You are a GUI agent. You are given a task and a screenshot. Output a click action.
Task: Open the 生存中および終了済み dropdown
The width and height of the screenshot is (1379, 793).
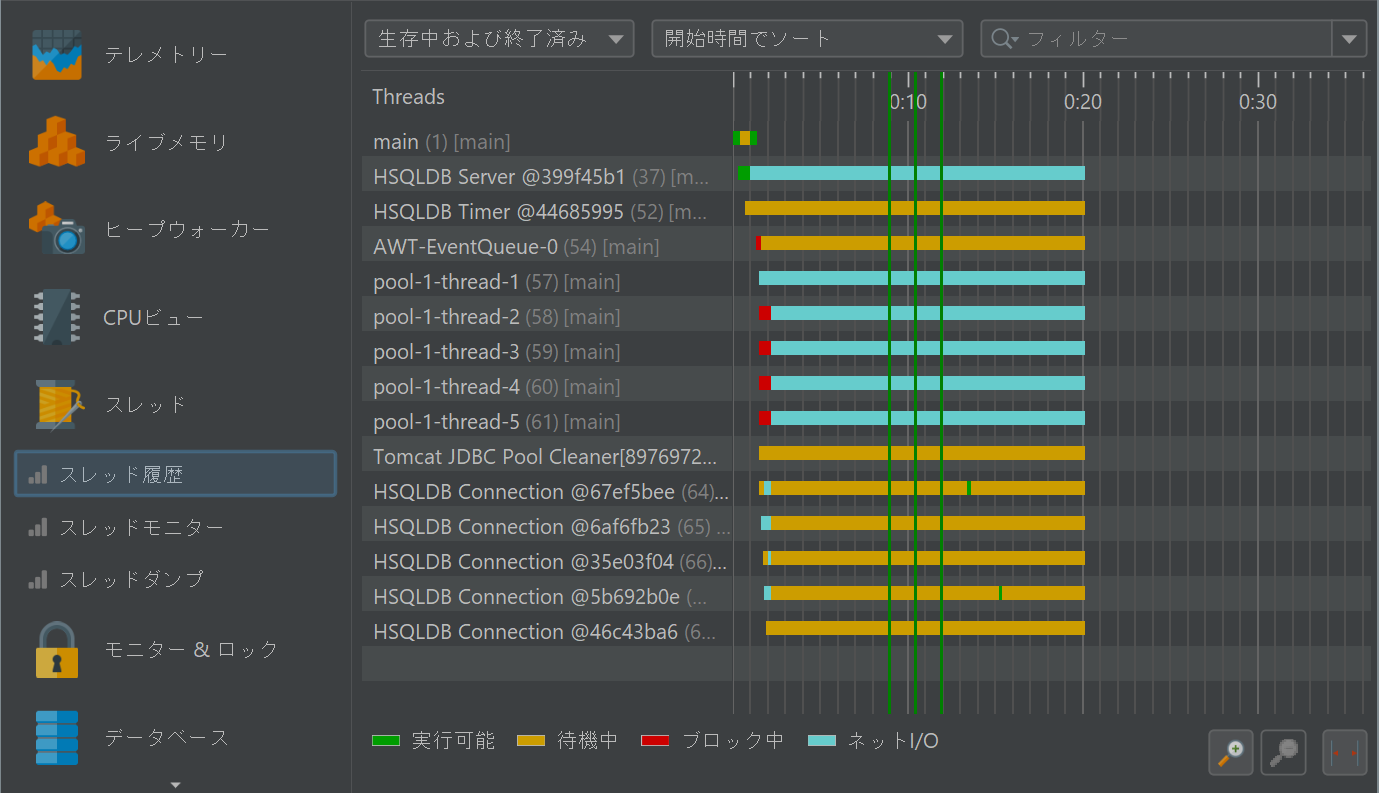point(500,39)
